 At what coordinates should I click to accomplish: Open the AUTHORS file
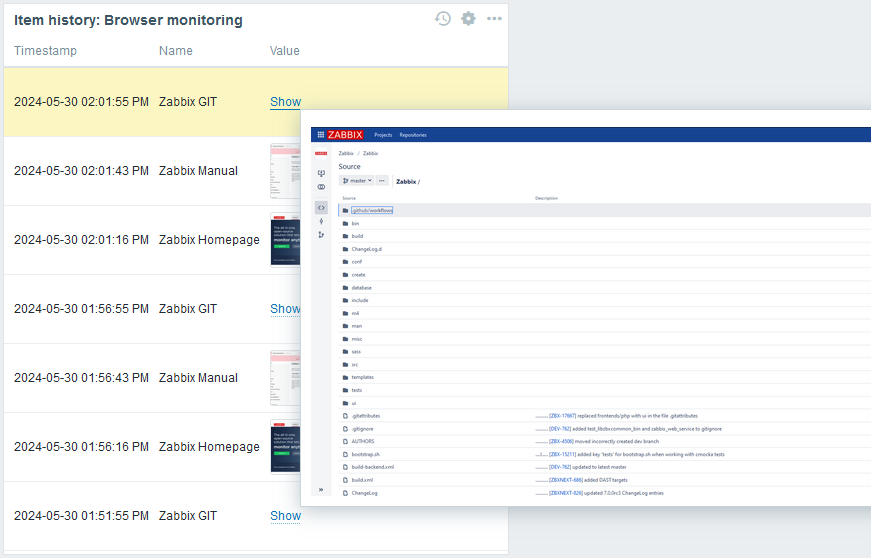pos(363,441)
